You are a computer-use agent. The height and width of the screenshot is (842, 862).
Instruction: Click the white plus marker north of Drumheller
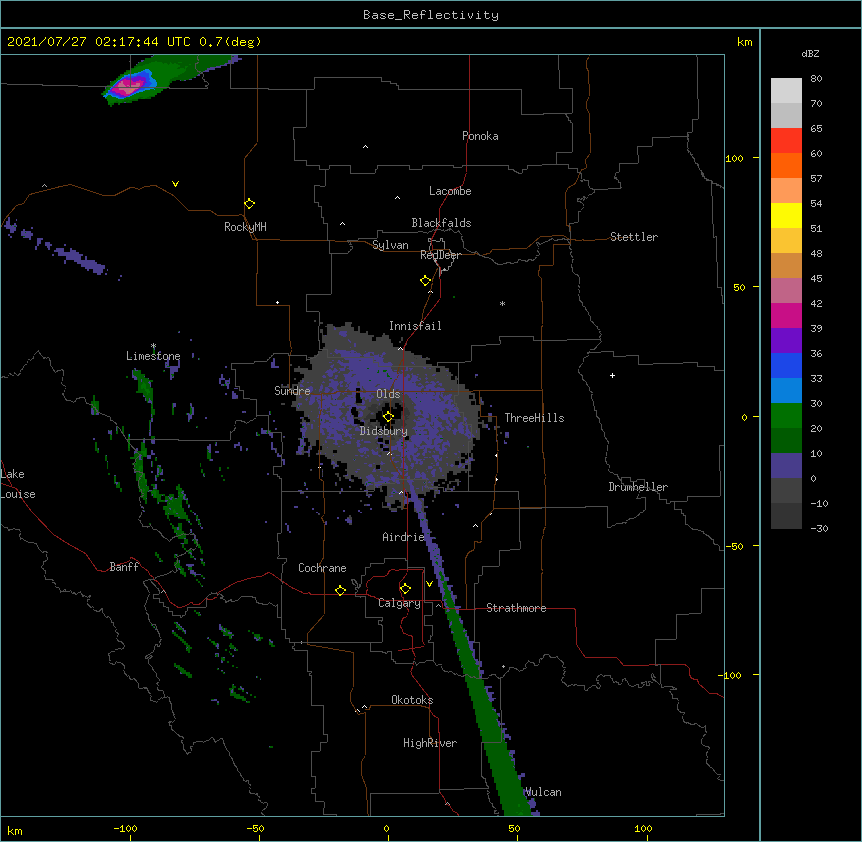pyautogui.click(x=612, y=375)
